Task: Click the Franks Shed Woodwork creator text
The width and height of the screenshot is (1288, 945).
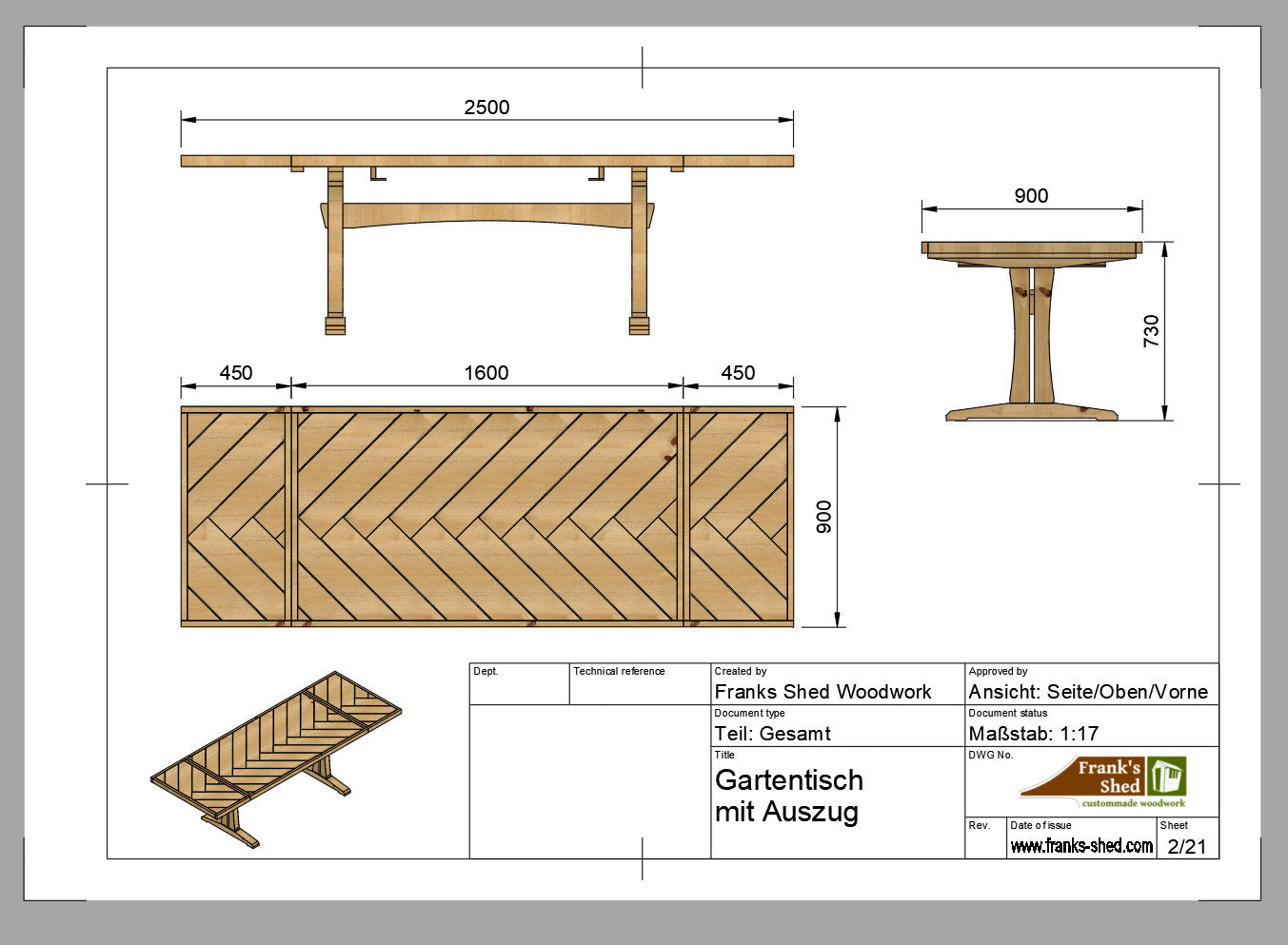Action: [822, 692]
